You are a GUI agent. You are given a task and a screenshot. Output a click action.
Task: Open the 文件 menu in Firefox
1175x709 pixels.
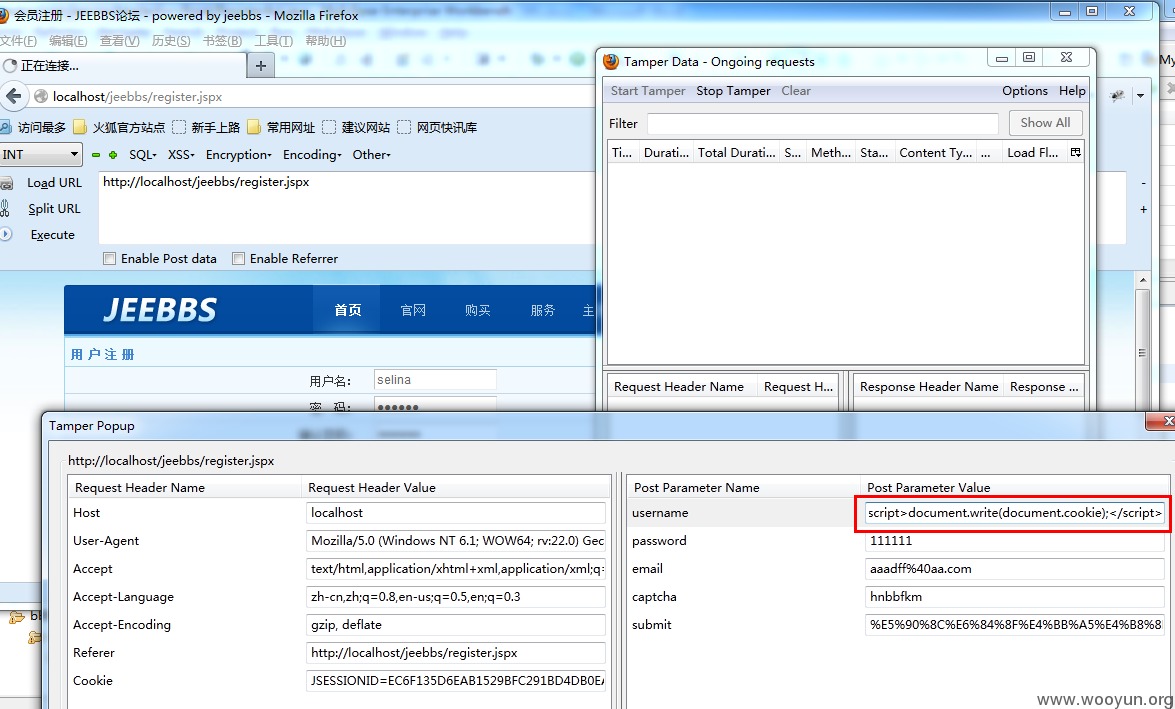(x=18, y=40)
